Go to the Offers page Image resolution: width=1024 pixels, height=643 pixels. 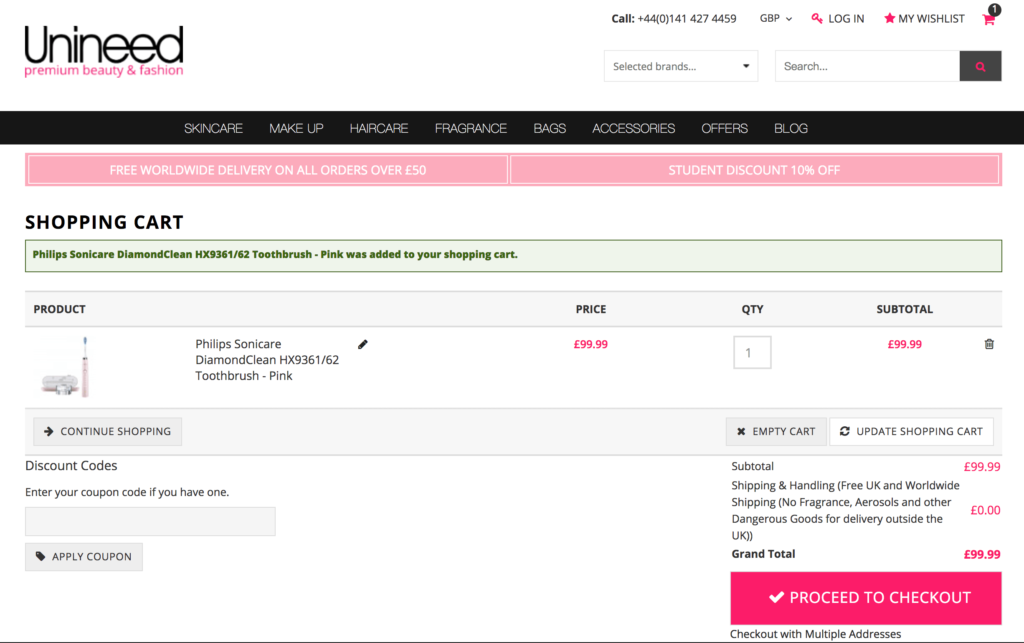tap(724, 129)
